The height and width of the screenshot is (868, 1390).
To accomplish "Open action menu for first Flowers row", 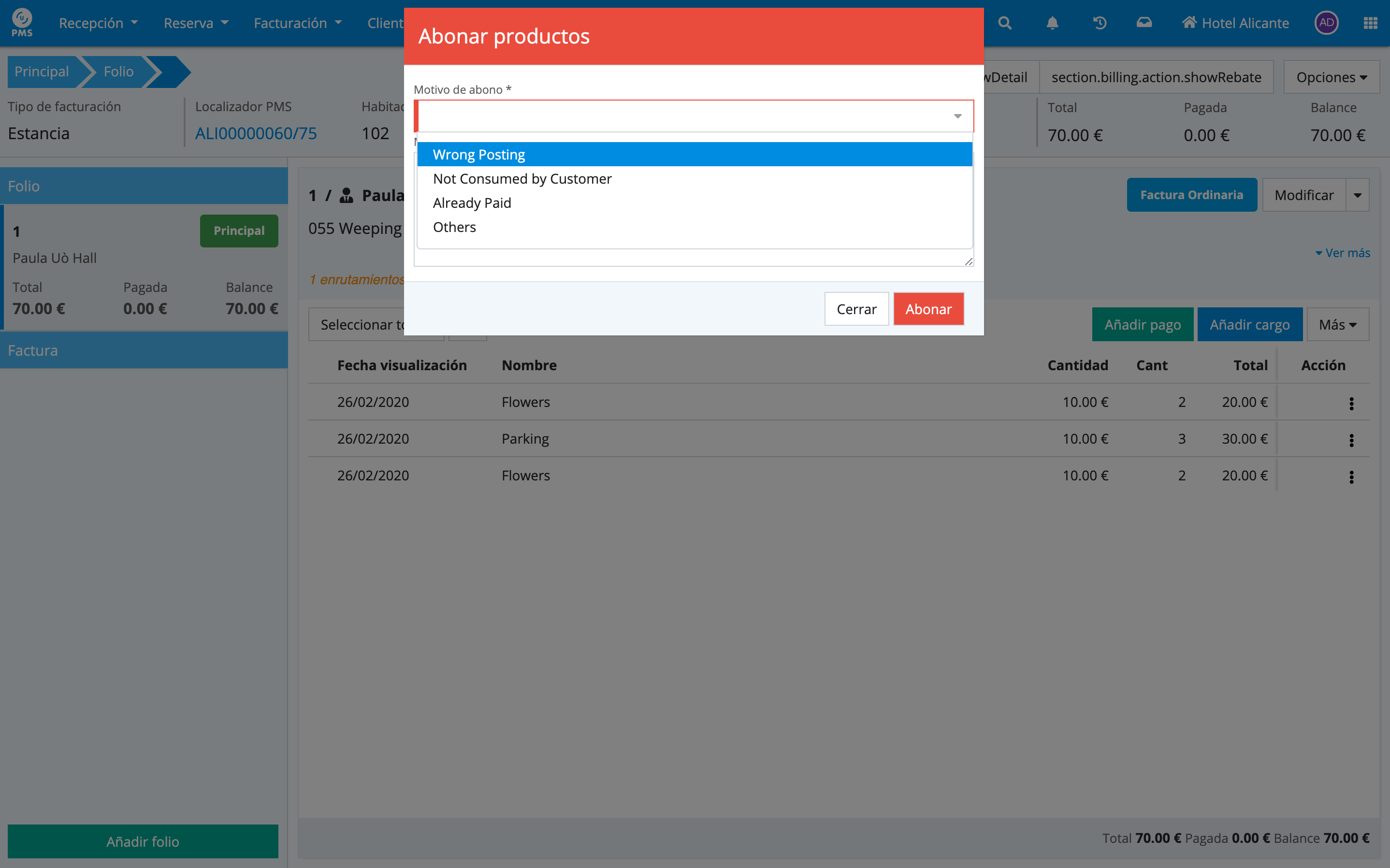I will (x=1351, y=403).
